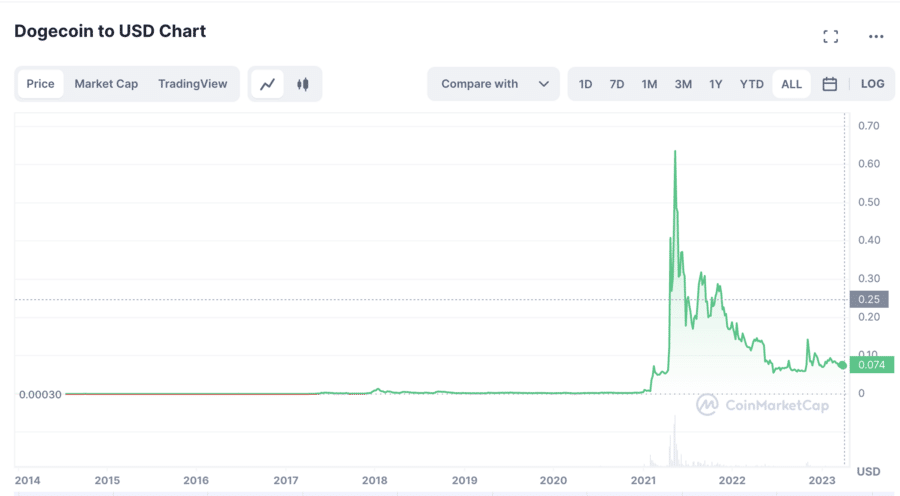Set chart range to 1M
900x496 pixels.
point(649,84)
